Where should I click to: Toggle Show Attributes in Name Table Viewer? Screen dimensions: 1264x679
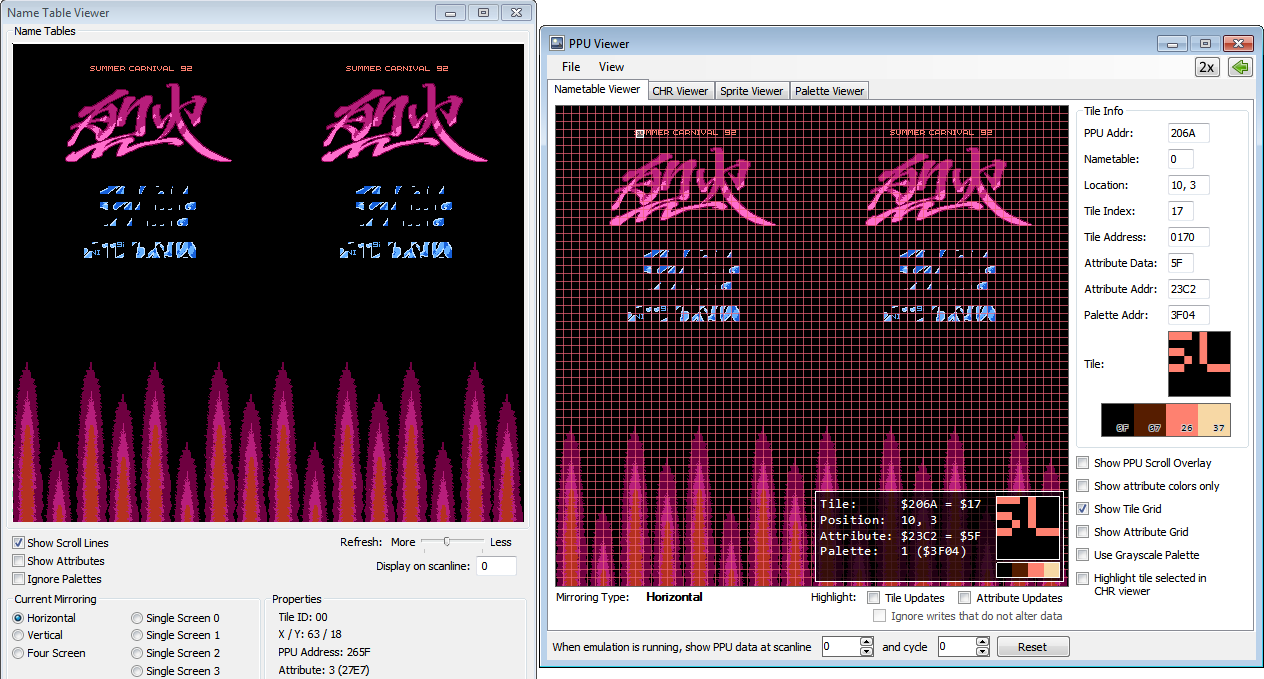(17, 560)
